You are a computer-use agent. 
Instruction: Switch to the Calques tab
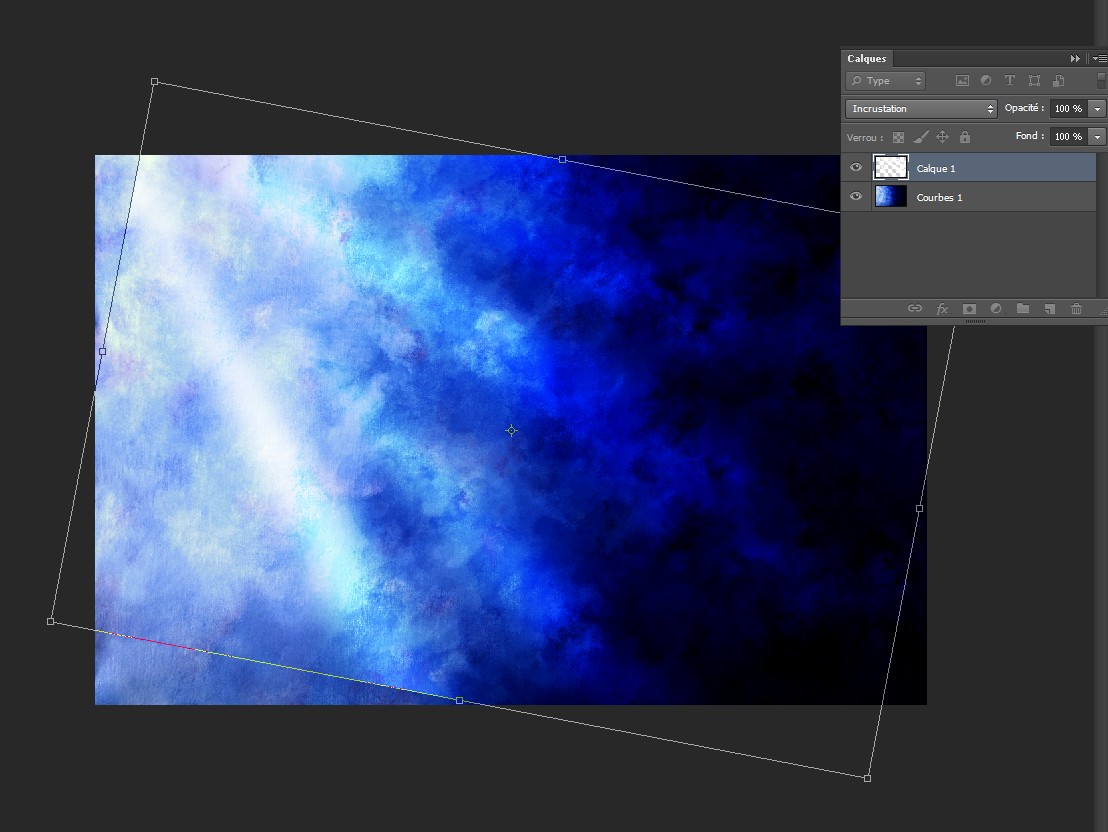[866, 59]
